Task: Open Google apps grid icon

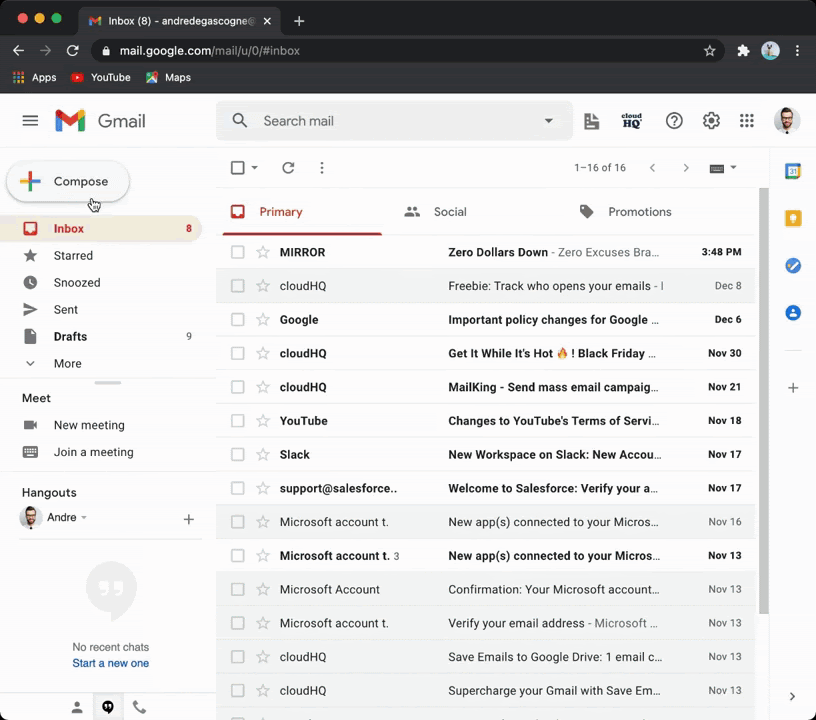Action: tap(747, 121)
